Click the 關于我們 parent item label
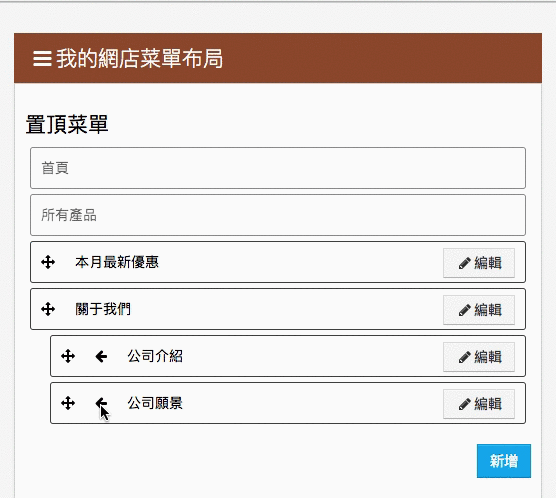The width and height of the screenshot is (556, 498). 103,309
